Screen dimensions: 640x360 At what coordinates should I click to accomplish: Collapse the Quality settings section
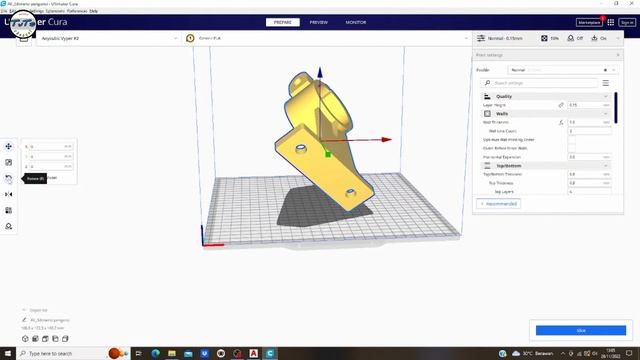pyautogui.click(x=546, y=96)
